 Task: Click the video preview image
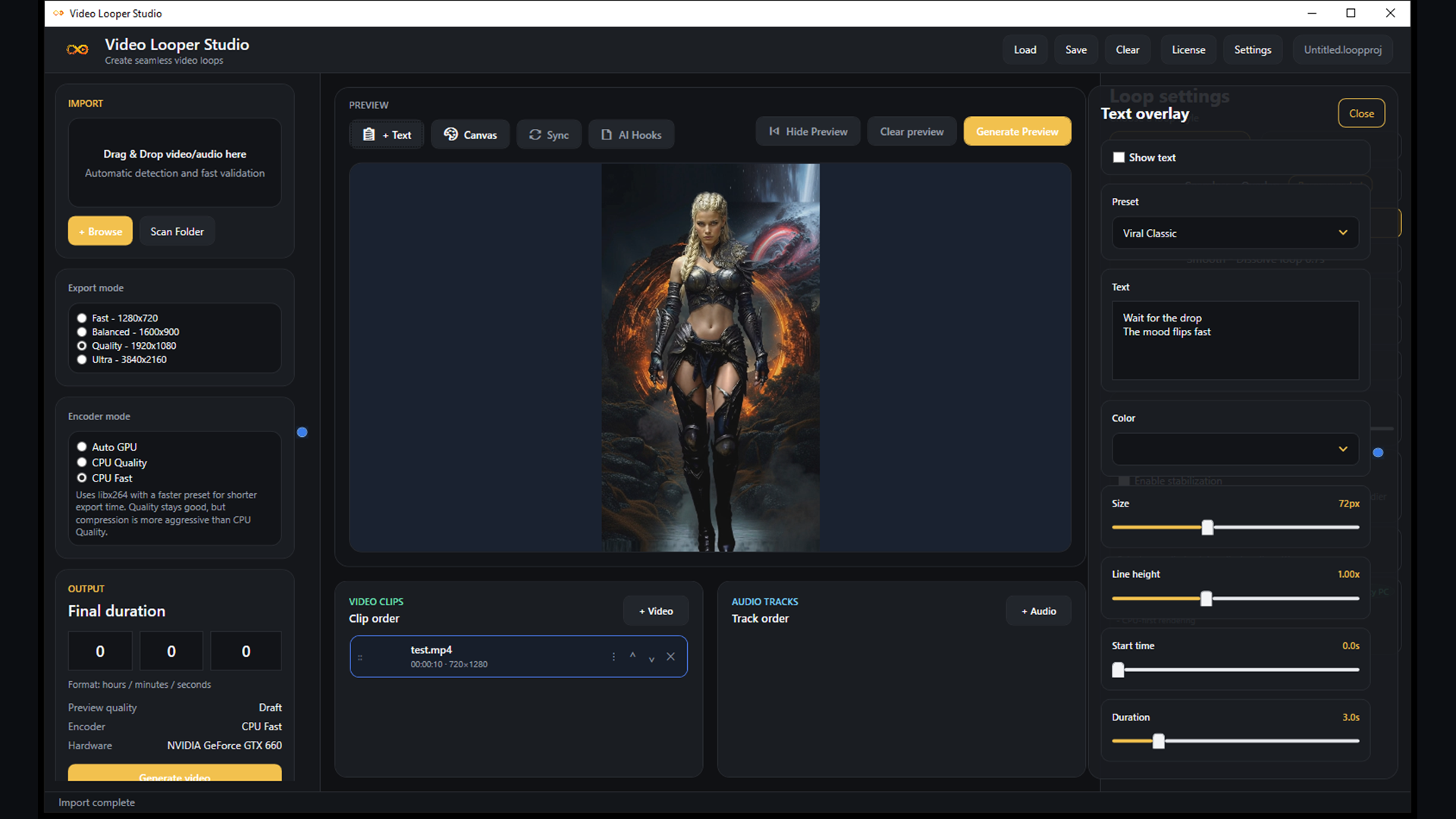point(711,357)
